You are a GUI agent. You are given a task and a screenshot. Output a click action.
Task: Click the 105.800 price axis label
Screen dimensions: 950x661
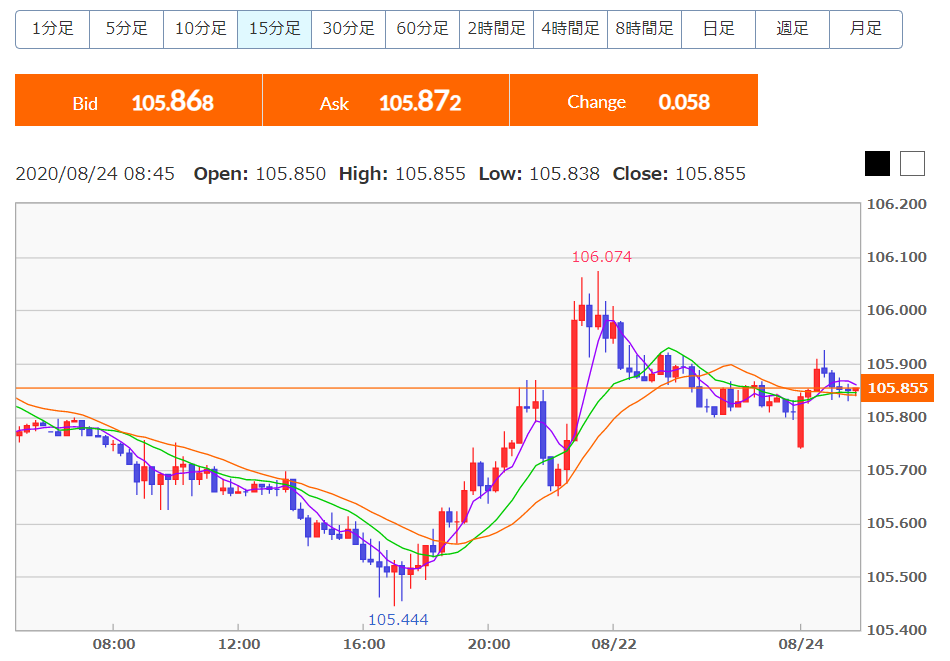tap(897, 417)
